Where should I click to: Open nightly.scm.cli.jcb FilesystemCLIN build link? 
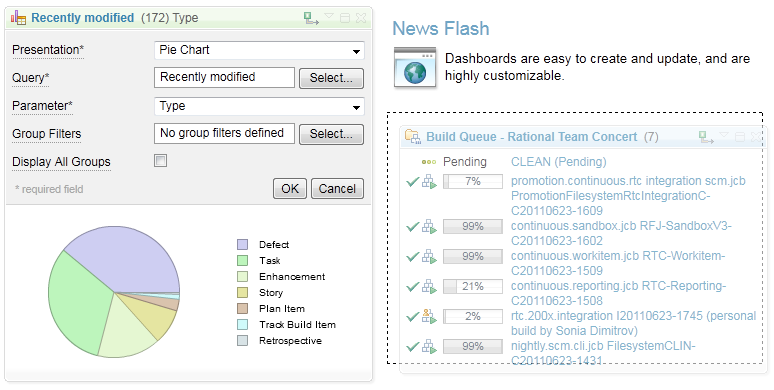603,353
